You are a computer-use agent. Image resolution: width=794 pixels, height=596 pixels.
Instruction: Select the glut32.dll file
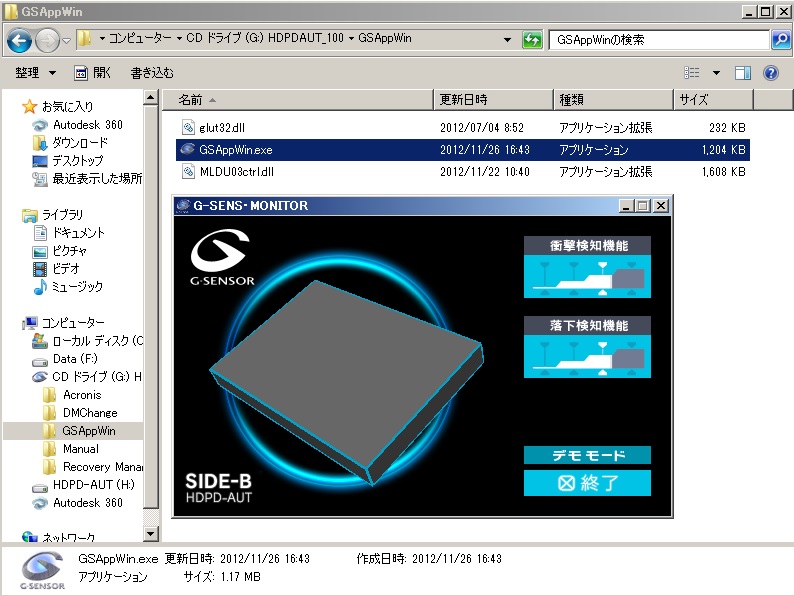click(x=463, y=128)
